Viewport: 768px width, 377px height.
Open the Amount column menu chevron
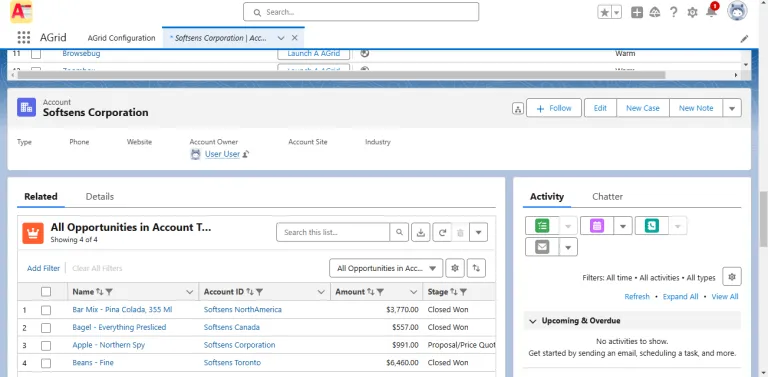pos(414,292)
